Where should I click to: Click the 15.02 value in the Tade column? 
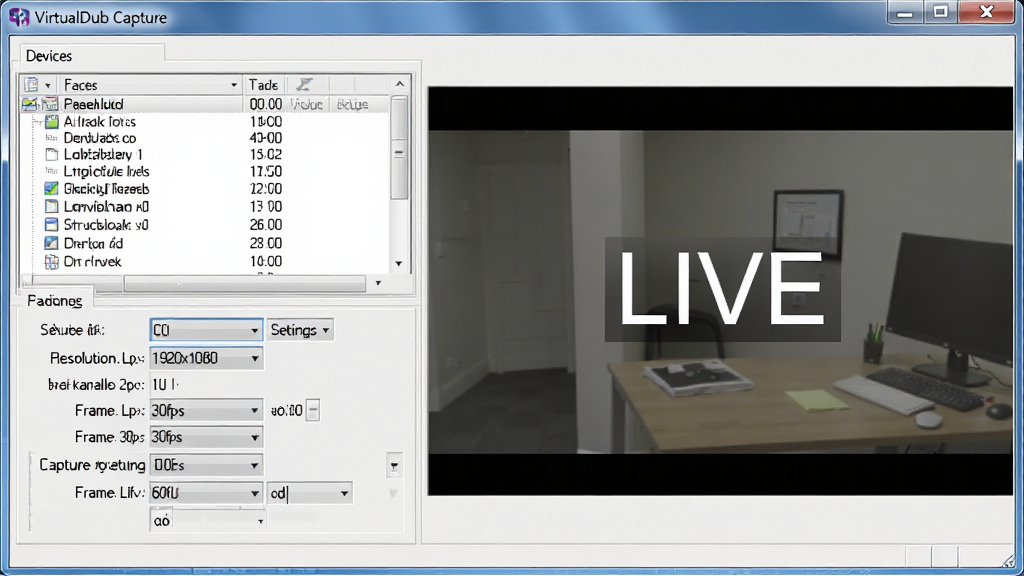coord(266,155)
